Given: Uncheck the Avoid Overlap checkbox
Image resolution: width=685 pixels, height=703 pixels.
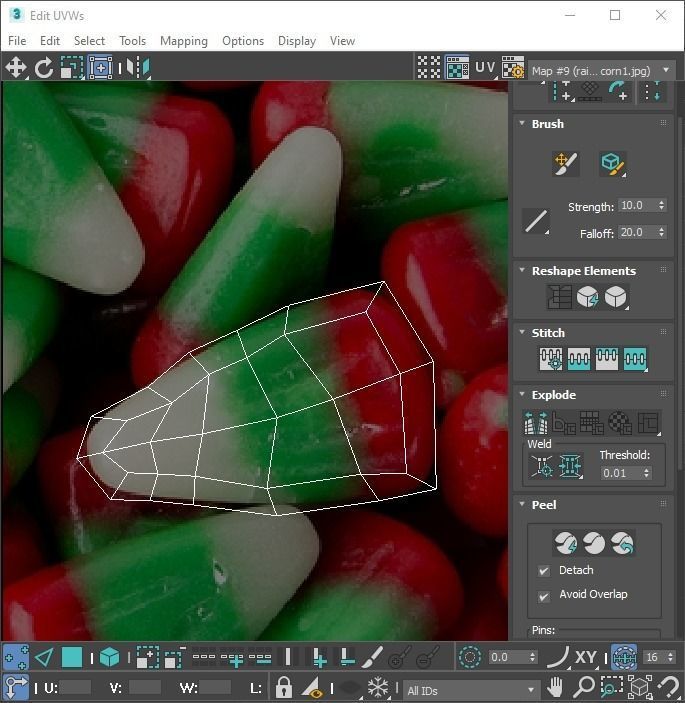Looking at the screenshot, I should coord(544,596).
